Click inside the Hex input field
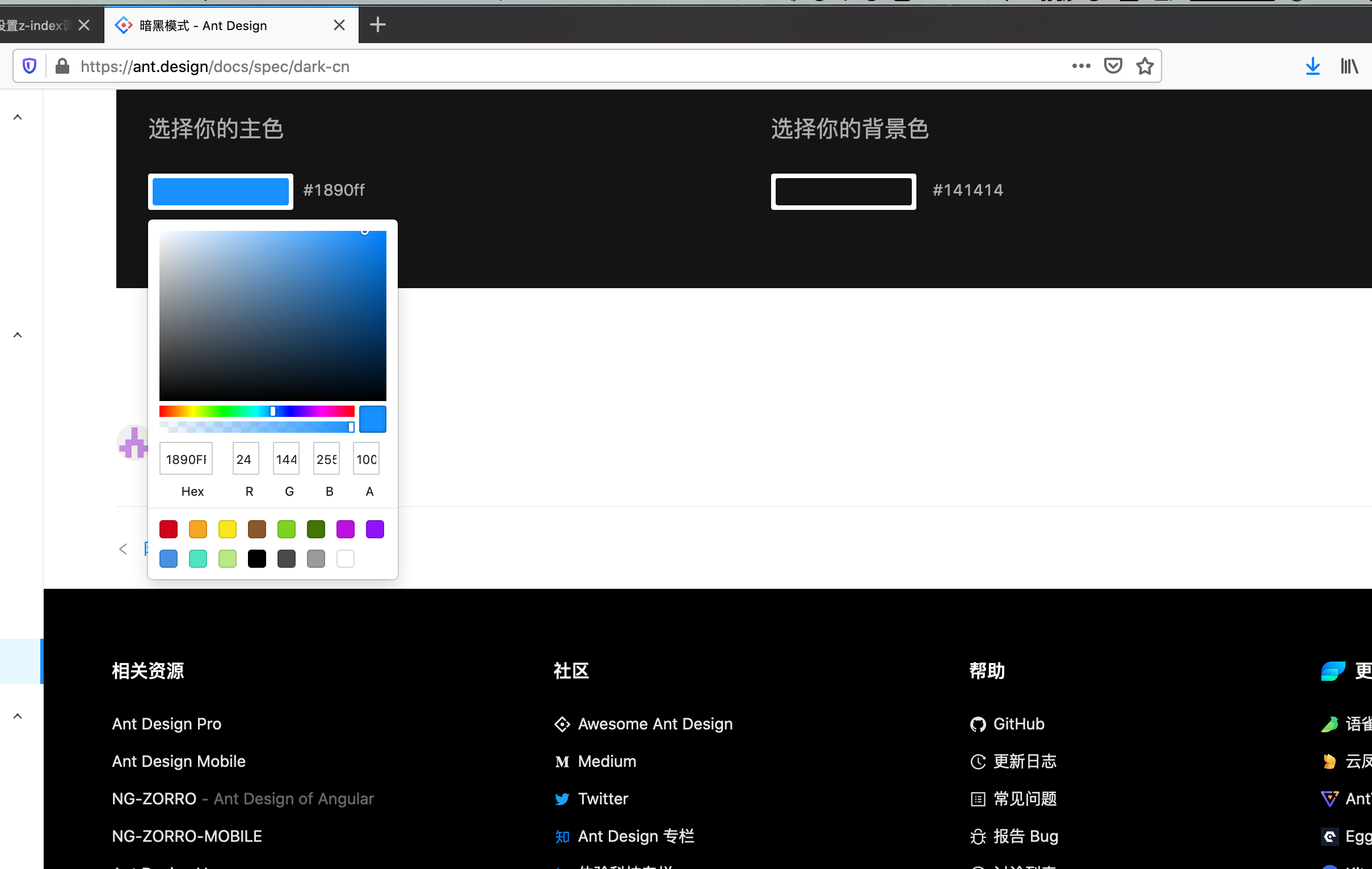1372x869 pixels. (x=185, y=458)
